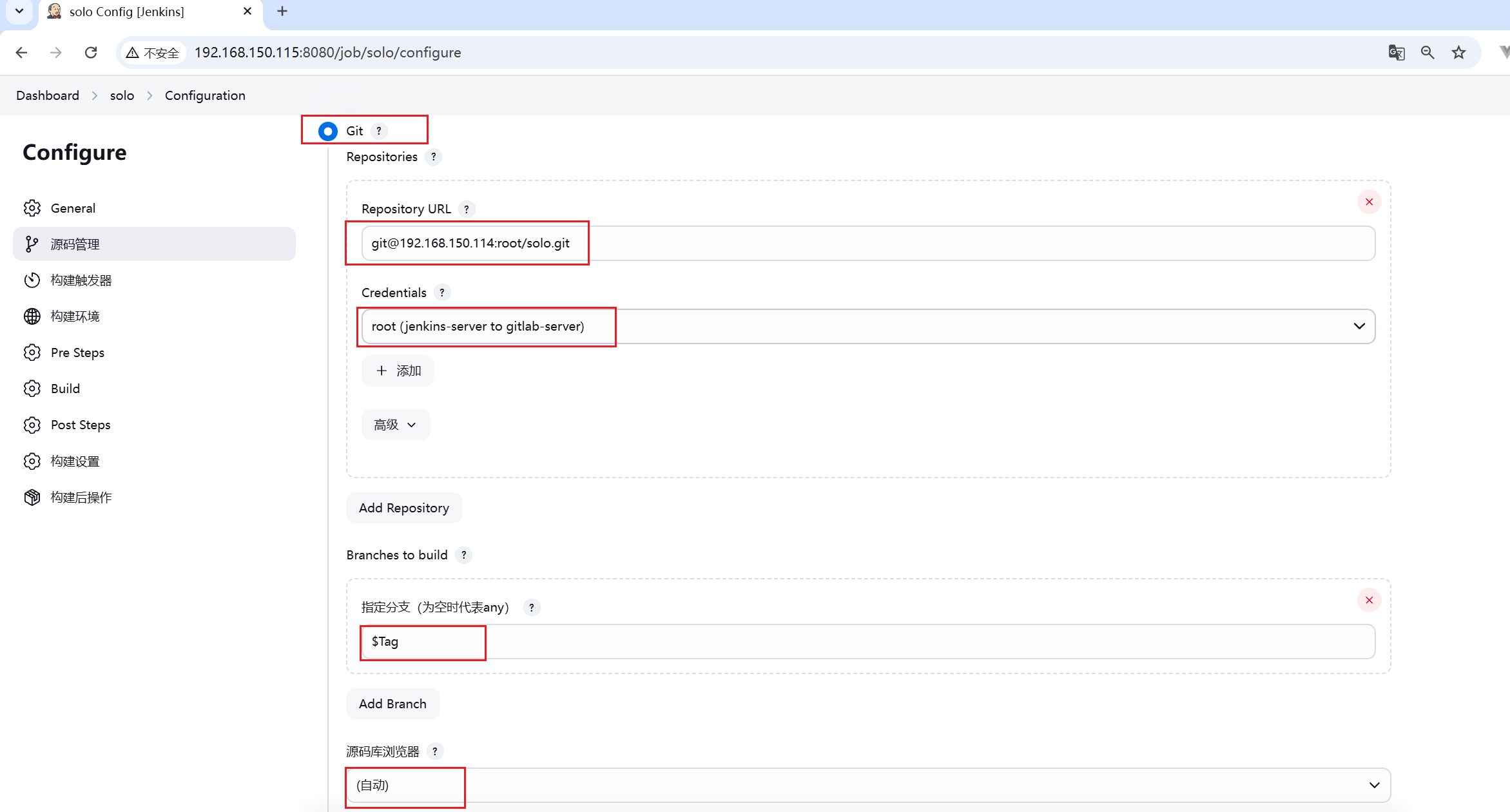Open help for Branches to build

pyautogui.click(x=464, y=555)
